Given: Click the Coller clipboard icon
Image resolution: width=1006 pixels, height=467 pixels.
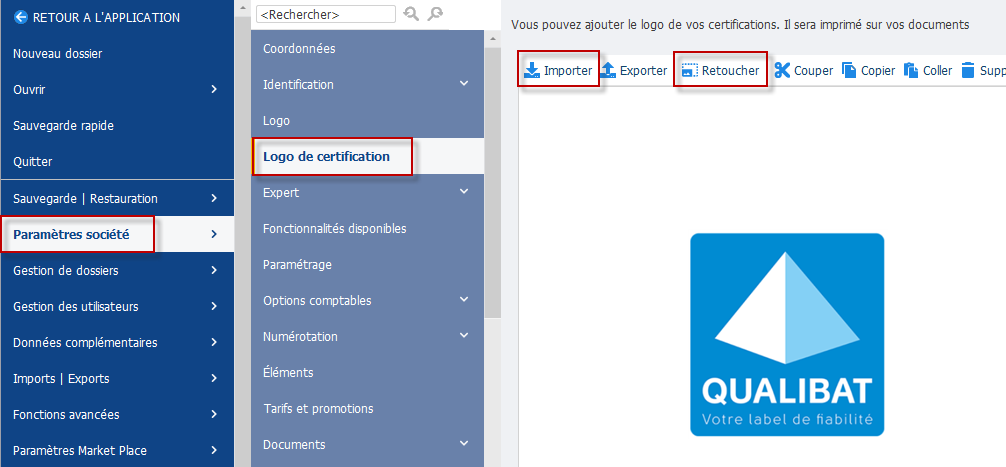Looking at the screenshot, I should click(x=911, y=70).
